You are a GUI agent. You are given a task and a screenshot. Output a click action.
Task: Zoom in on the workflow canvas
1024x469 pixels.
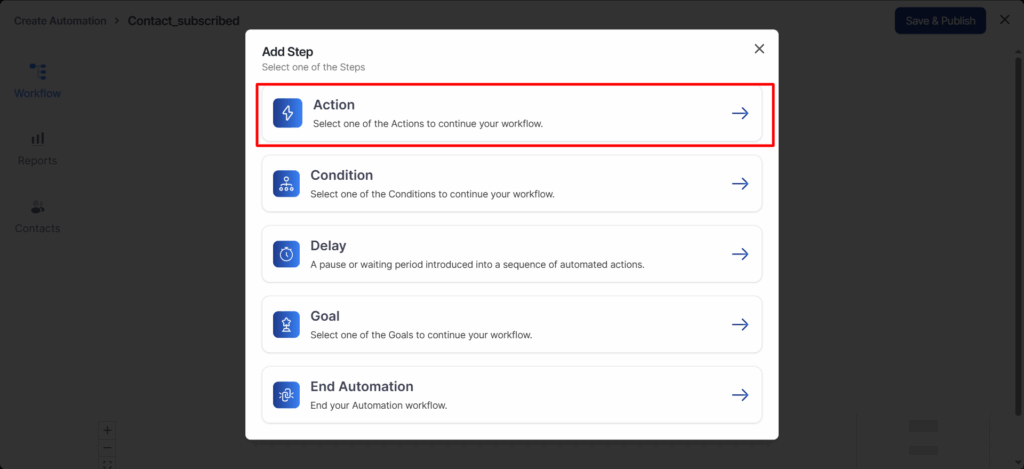click(x=108, y=431)
